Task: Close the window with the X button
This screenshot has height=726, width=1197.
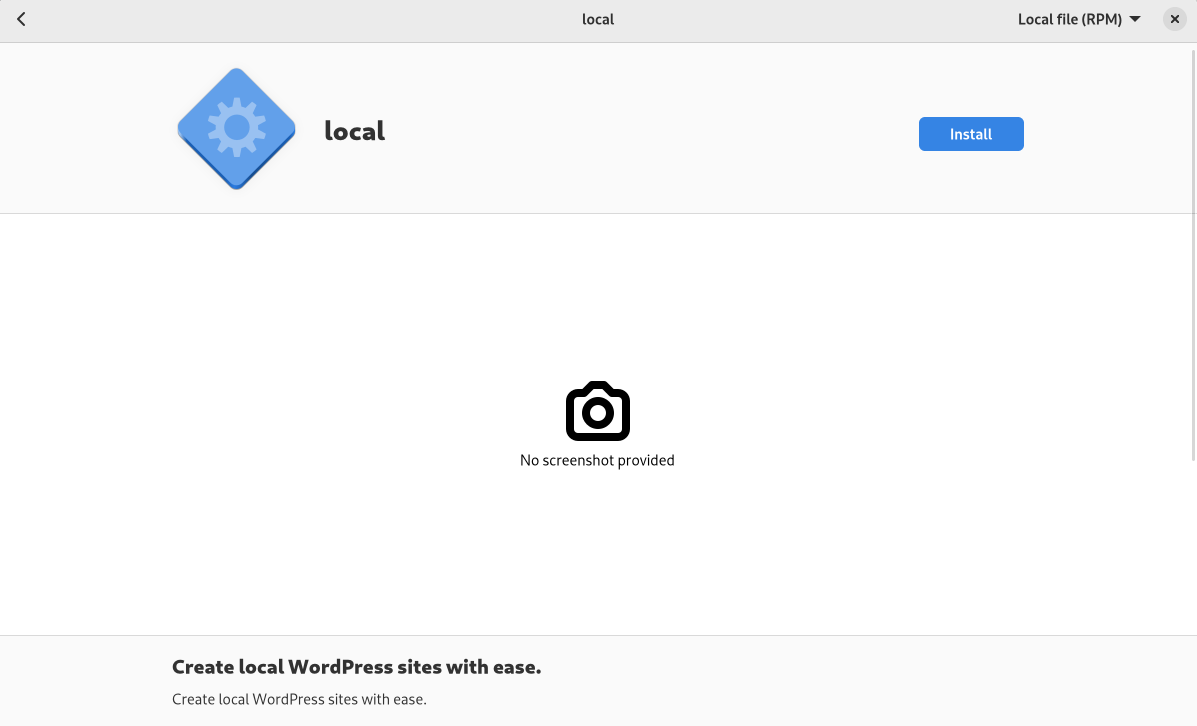Action: coord(1175,19)
